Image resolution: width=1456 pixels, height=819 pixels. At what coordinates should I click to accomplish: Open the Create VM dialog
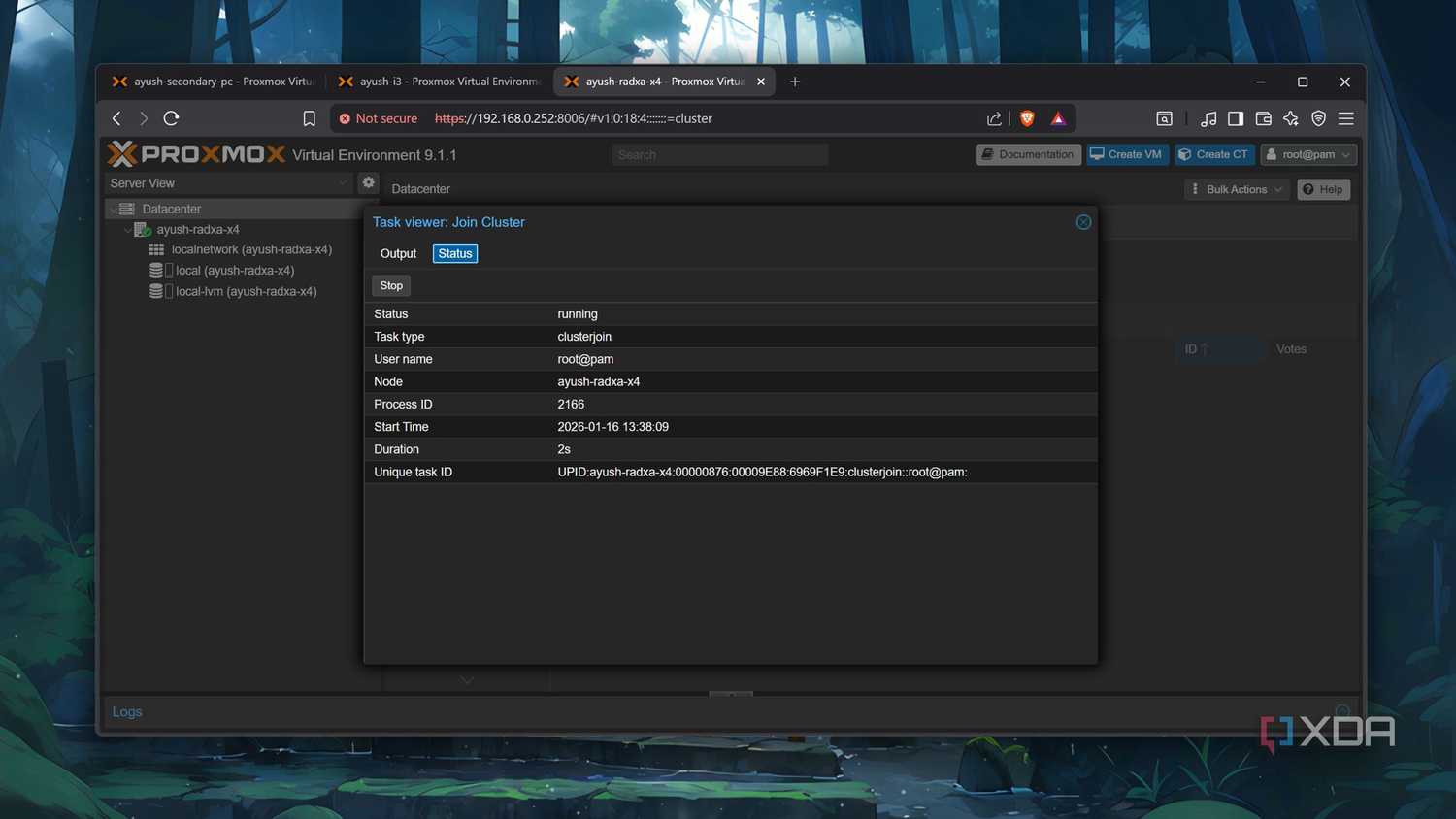pyautogui.click(x=1126, y=154)
